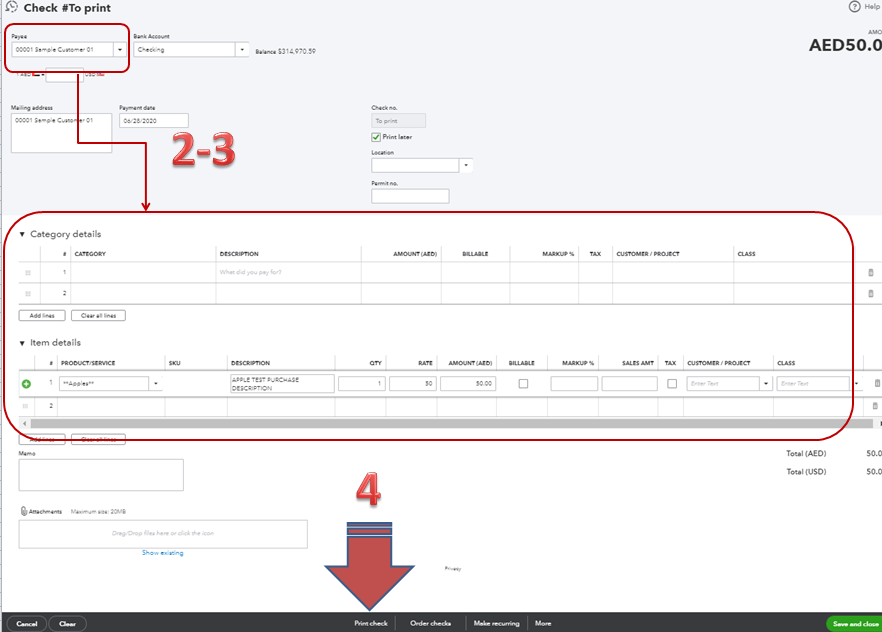Click Make recurring in bottom bar
The width and height of the screenshot is (882, 632).
pos(497,623)
